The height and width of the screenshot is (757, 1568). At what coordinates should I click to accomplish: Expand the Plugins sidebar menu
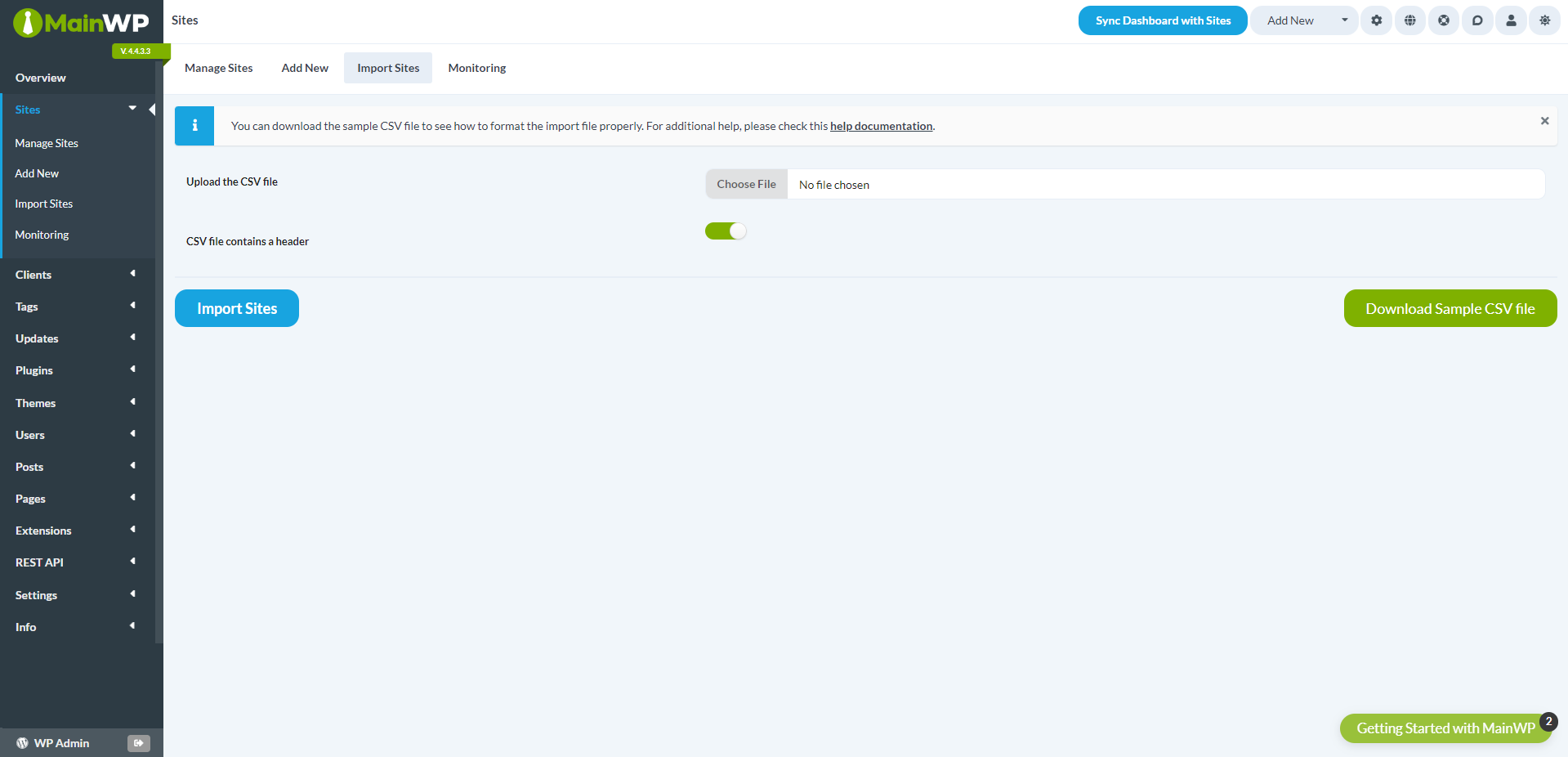tap(132, 370)
